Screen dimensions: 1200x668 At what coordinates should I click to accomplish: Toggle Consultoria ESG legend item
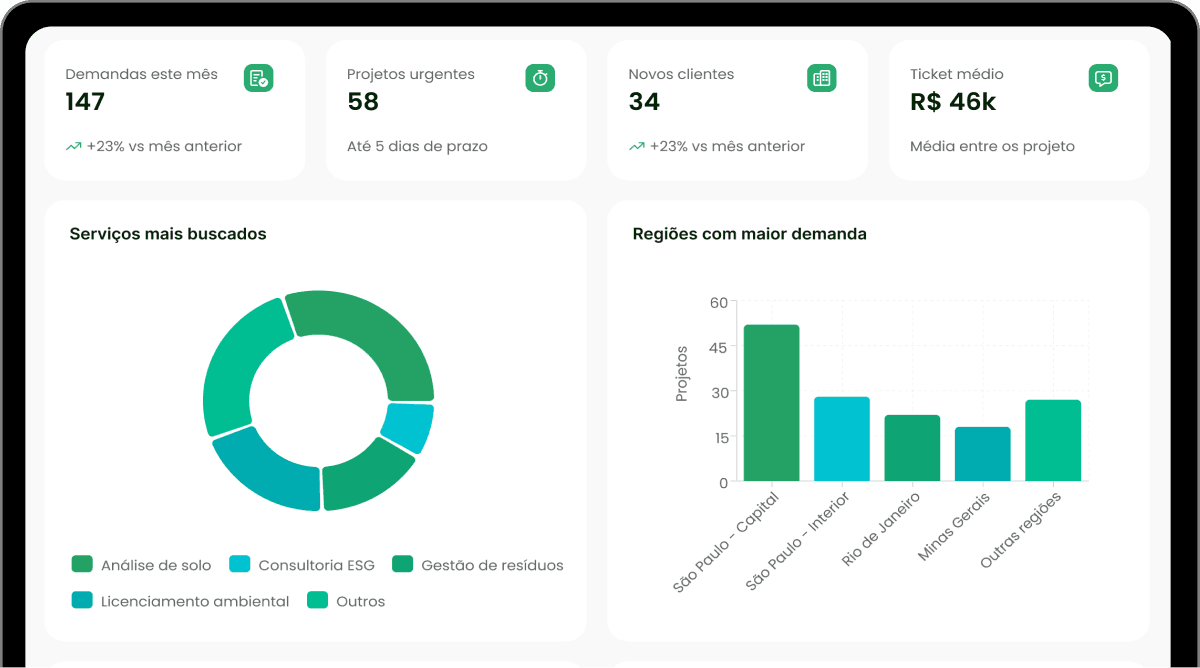pos(302,565)
